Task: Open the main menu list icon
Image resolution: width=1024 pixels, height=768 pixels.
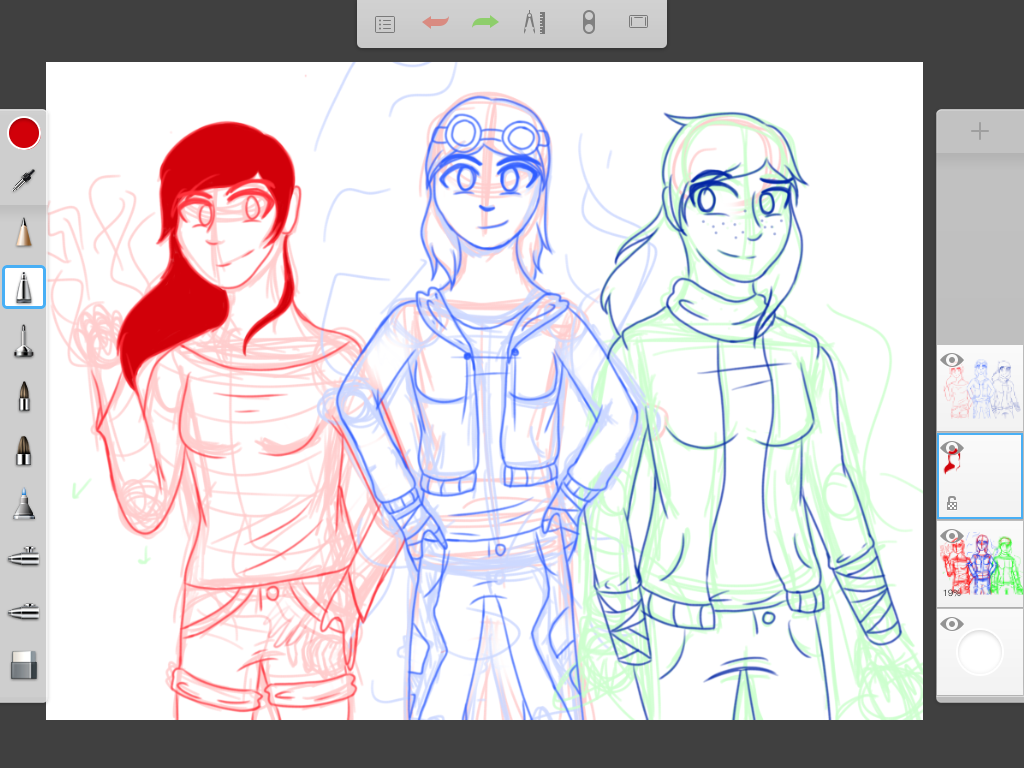Action: pos(385,24)
